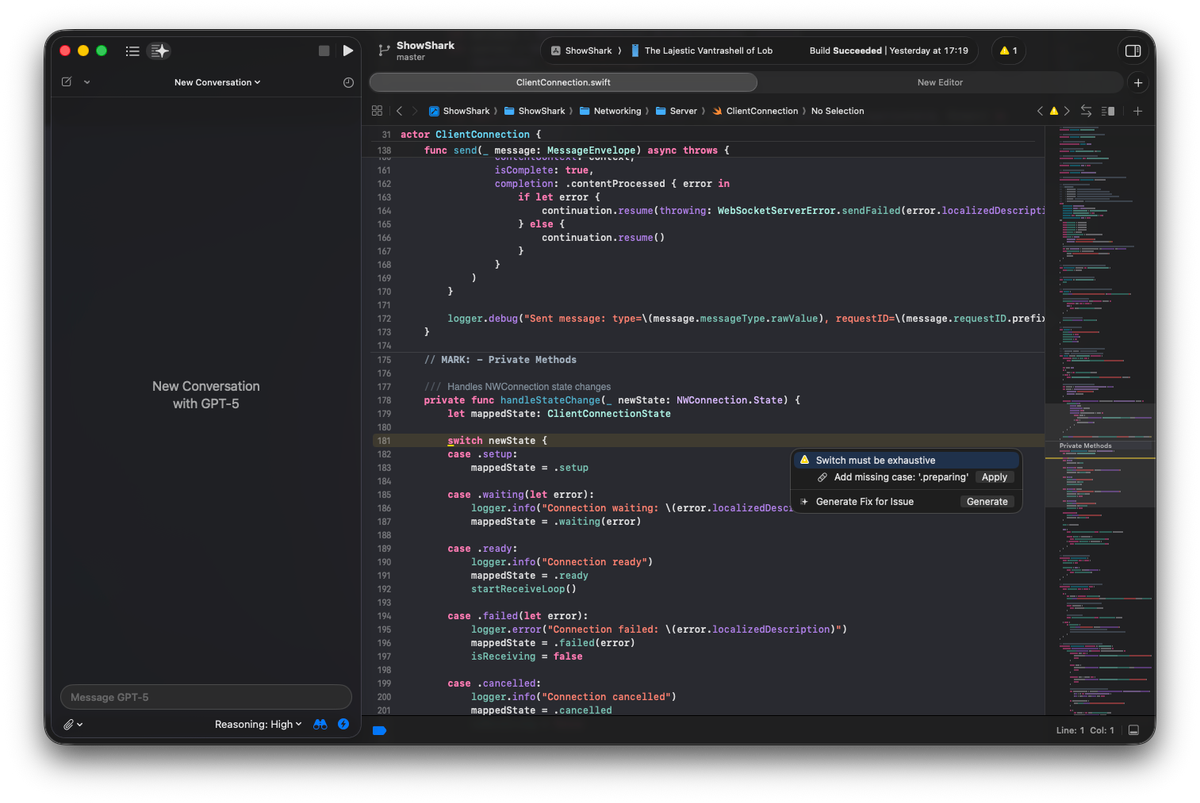The width and height of the screenshot is (1200, 803).
Task: Open related items via the grid icon
Action: 377,111
